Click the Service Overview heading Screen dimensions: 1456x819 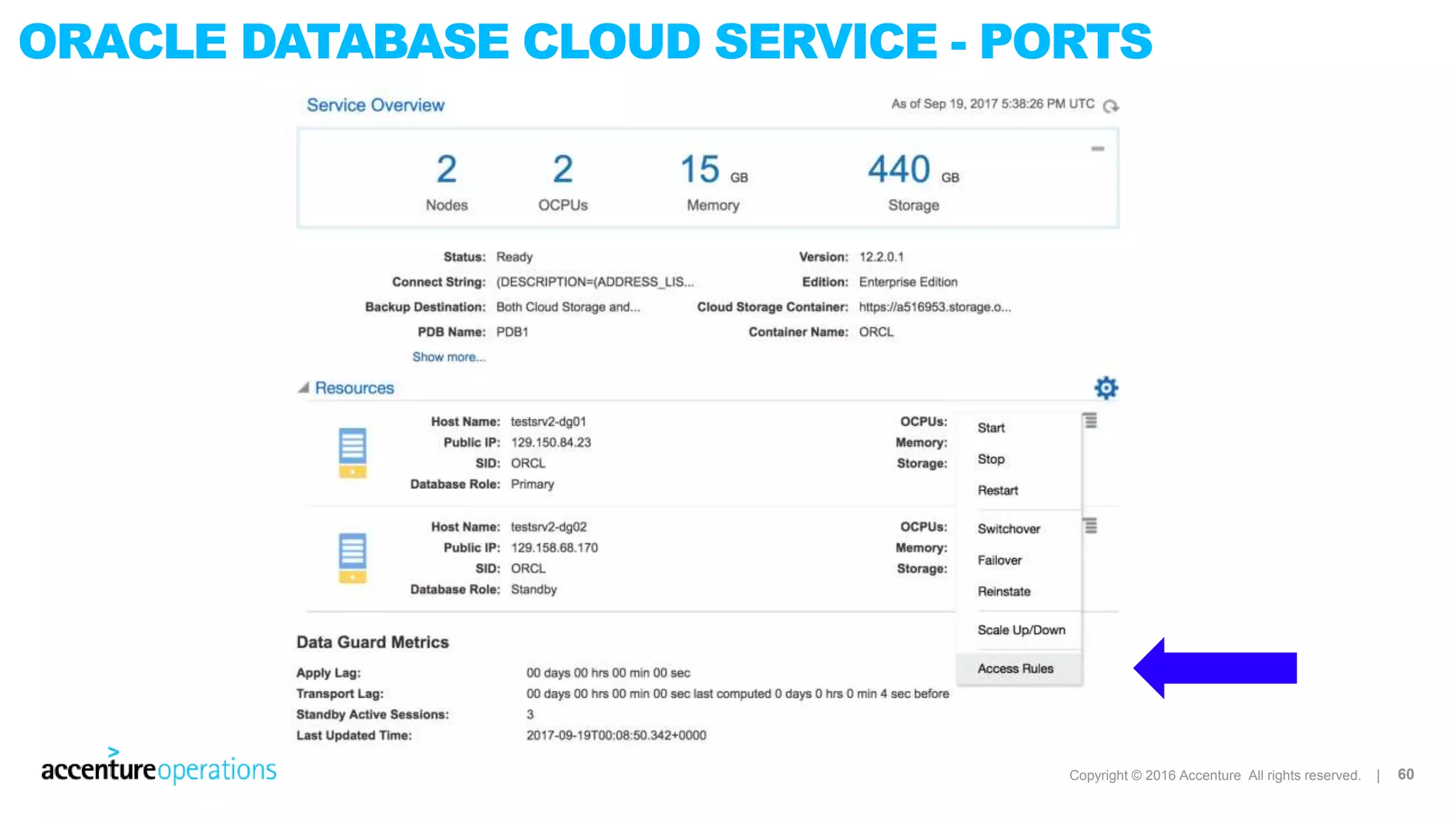point(375,105)
